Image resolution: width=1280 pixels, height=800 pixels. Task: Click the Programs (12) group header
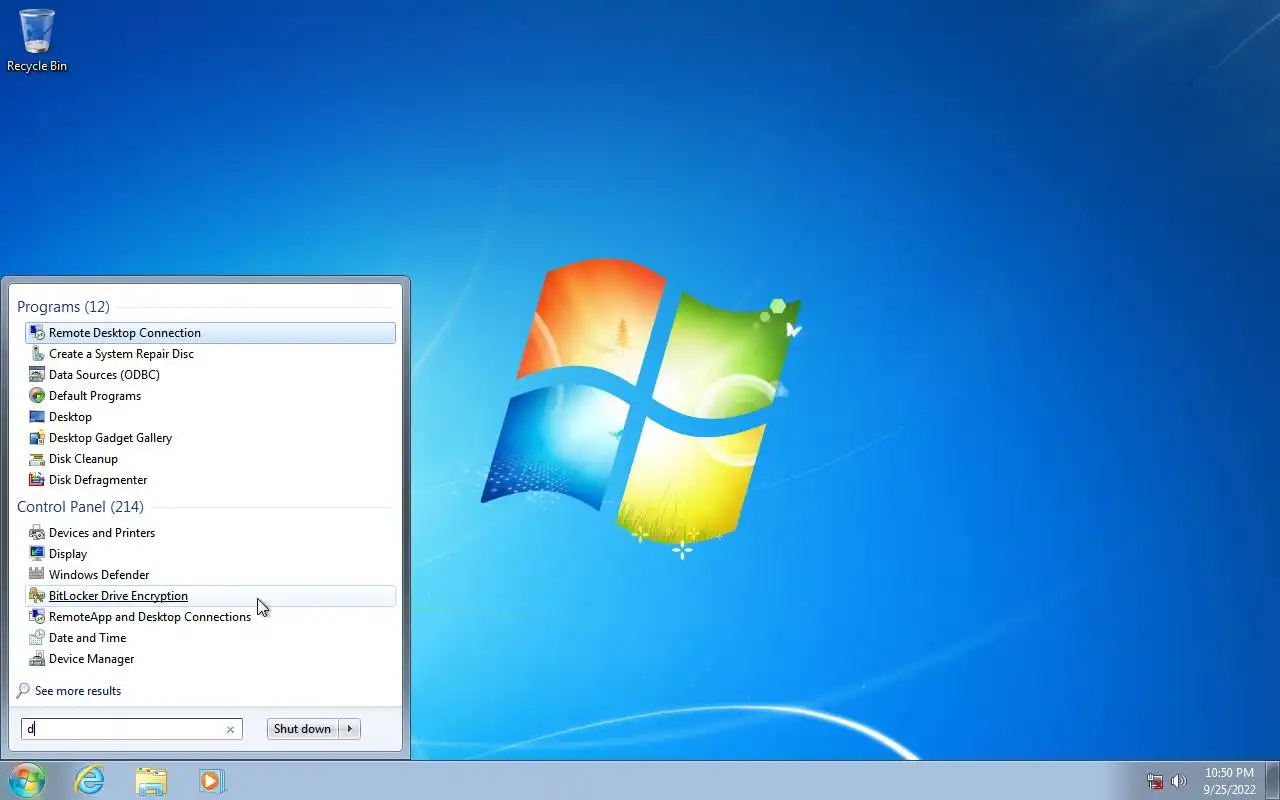[x=63, y=307]
